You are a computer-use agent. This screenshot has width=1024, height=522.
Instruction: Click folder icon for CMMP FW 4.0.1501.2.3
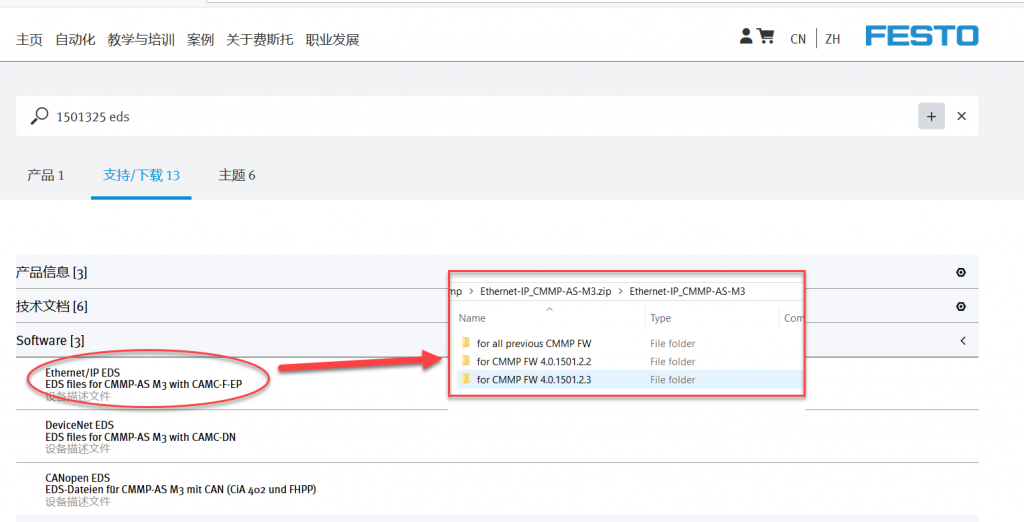pos(466,380)
